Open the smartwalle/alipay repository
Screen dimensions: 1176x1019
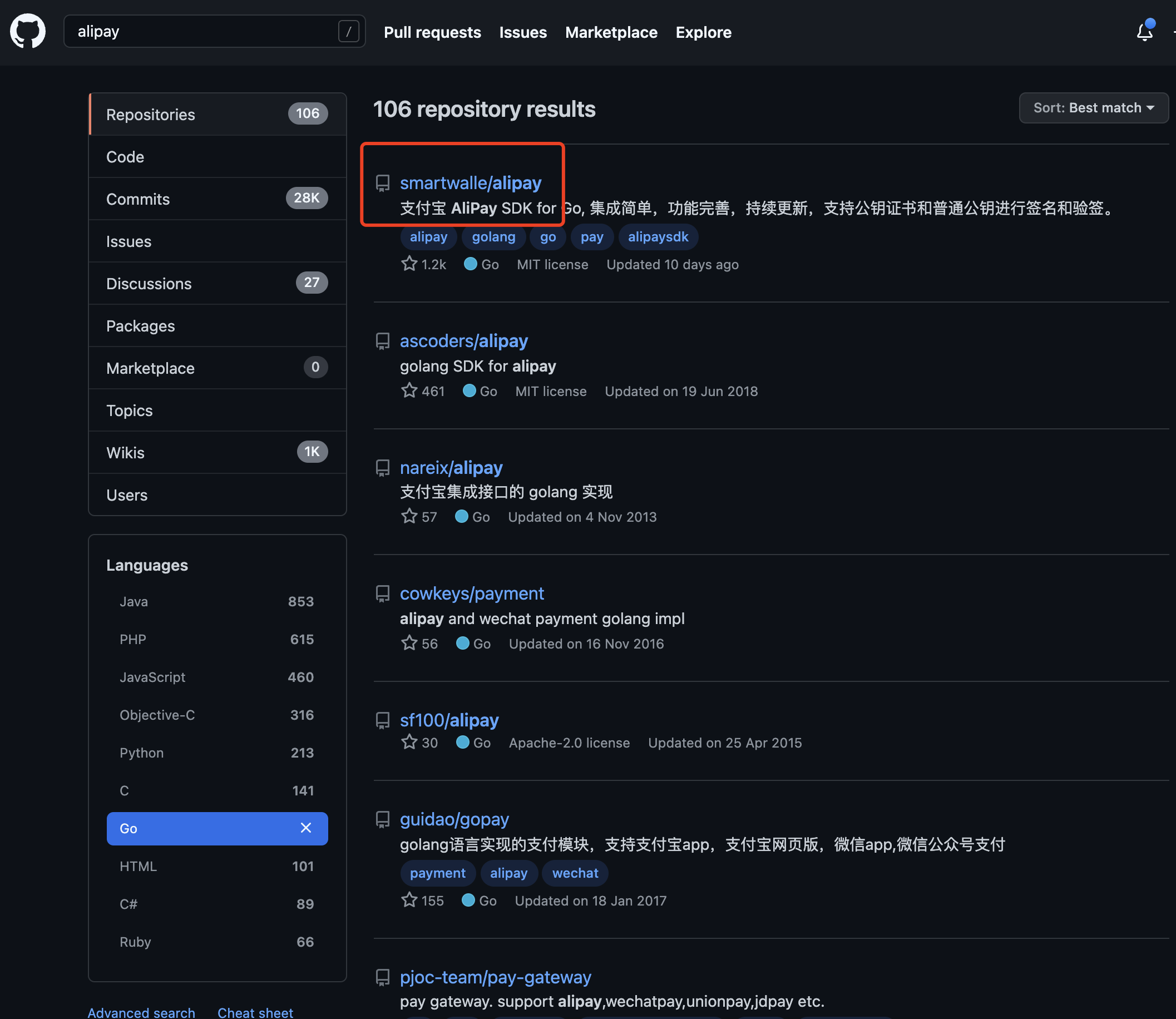(x=470, y=183)
